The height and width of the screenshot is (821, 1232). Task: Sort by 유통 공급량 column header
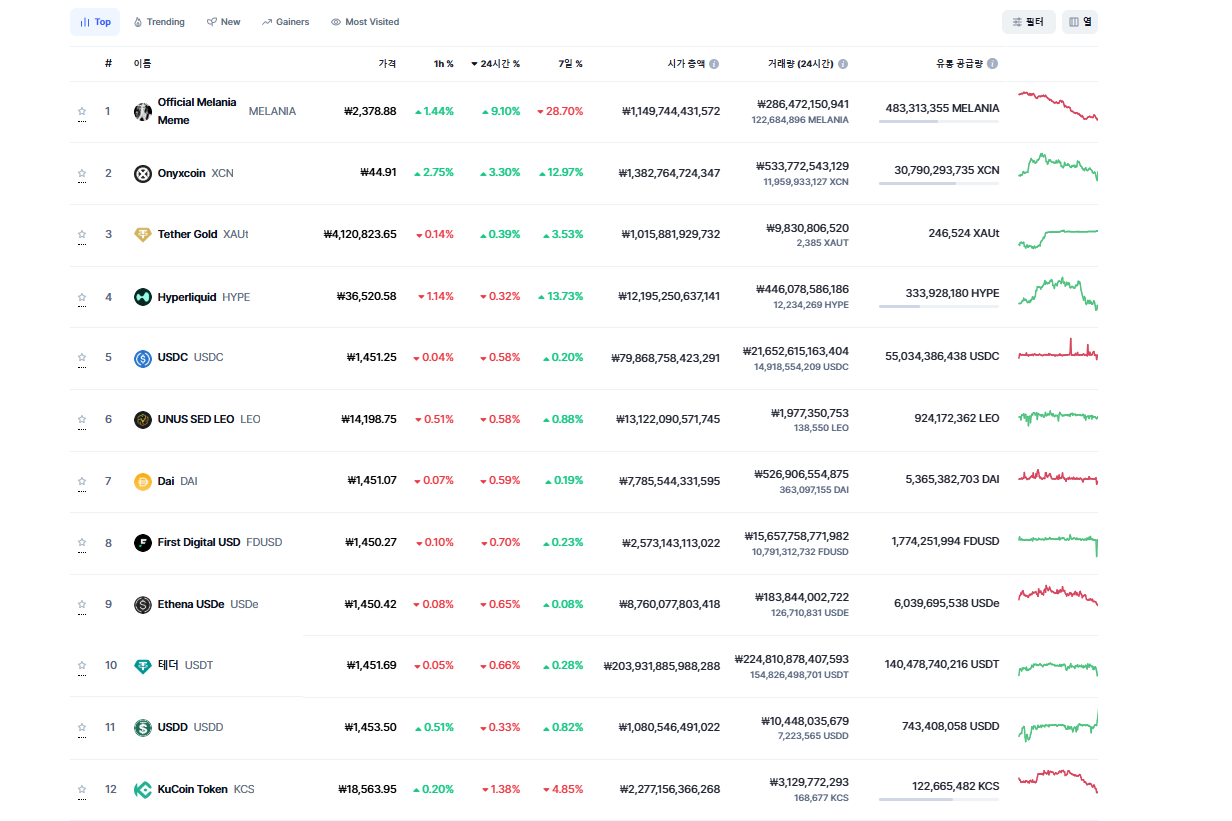959,64
